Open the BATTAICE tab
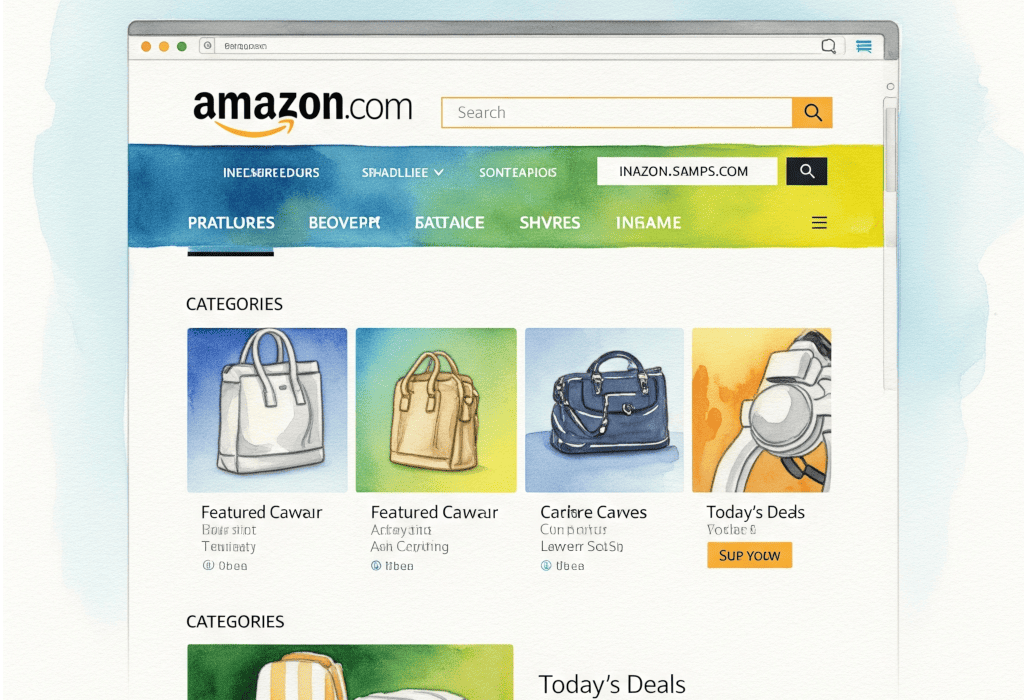The image size is (1024, 700). point(449,223)
